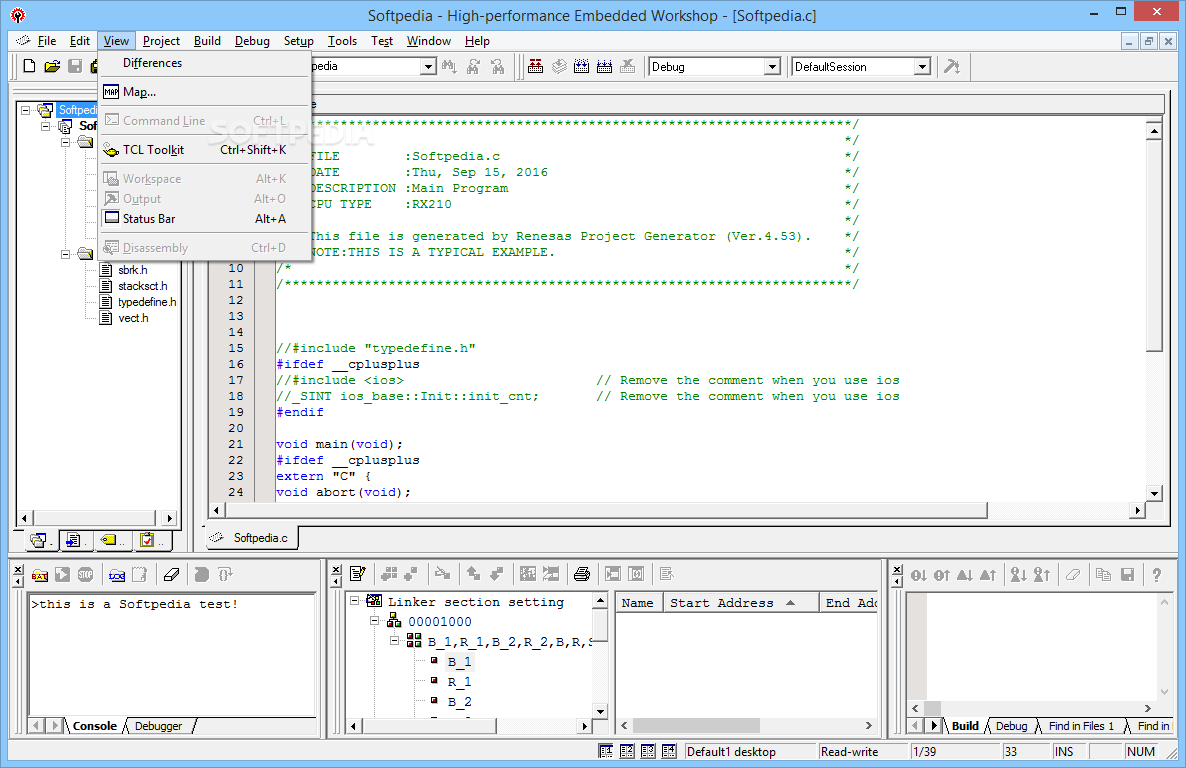The image size is (1186, 768).
Task: Switch to Test tab icon in workspace
Action: [x=149, y=540]
